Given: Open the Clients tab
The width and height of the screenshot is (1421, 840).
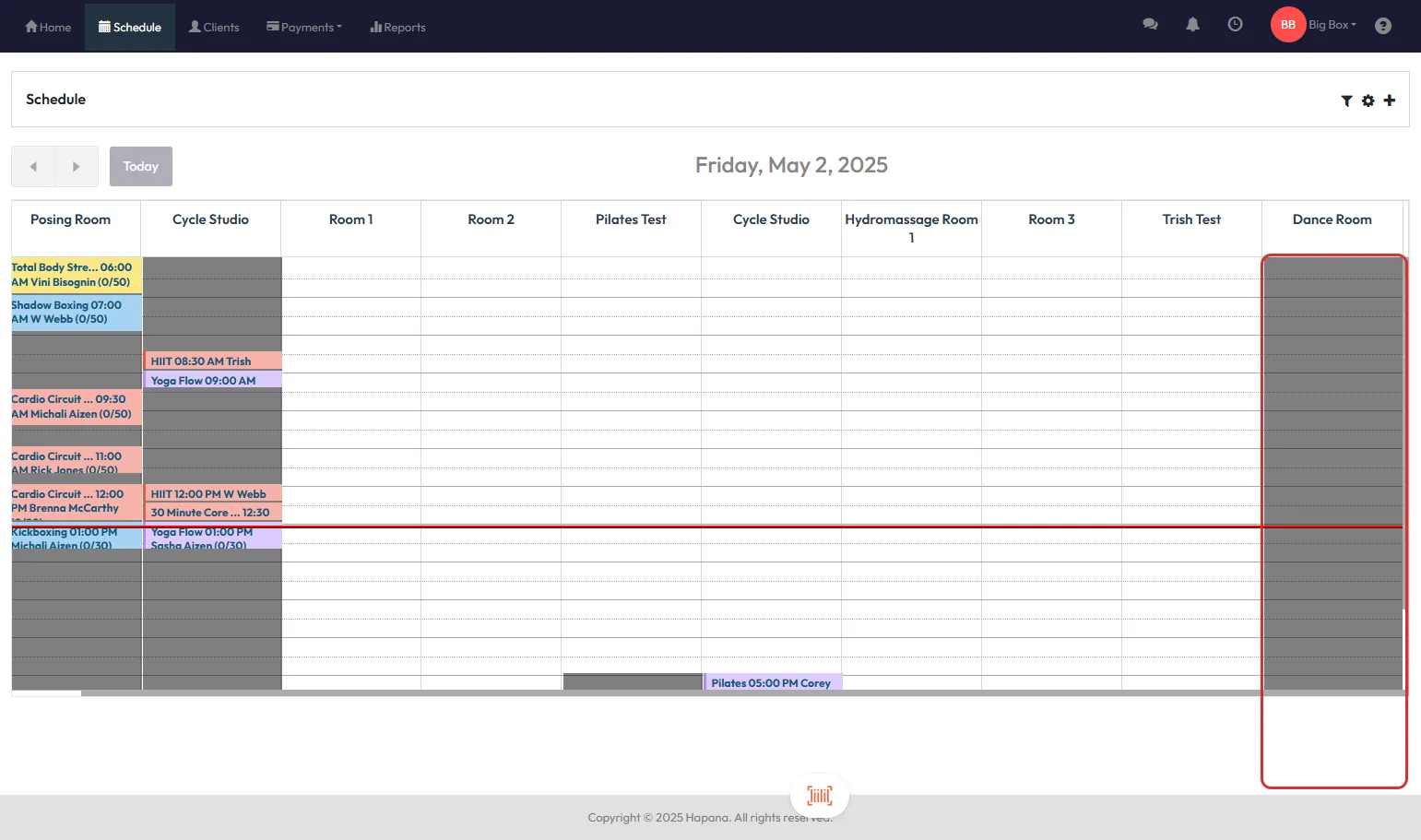Looking at the screenshot, I should pyautogui.click(x=214, y=27).
